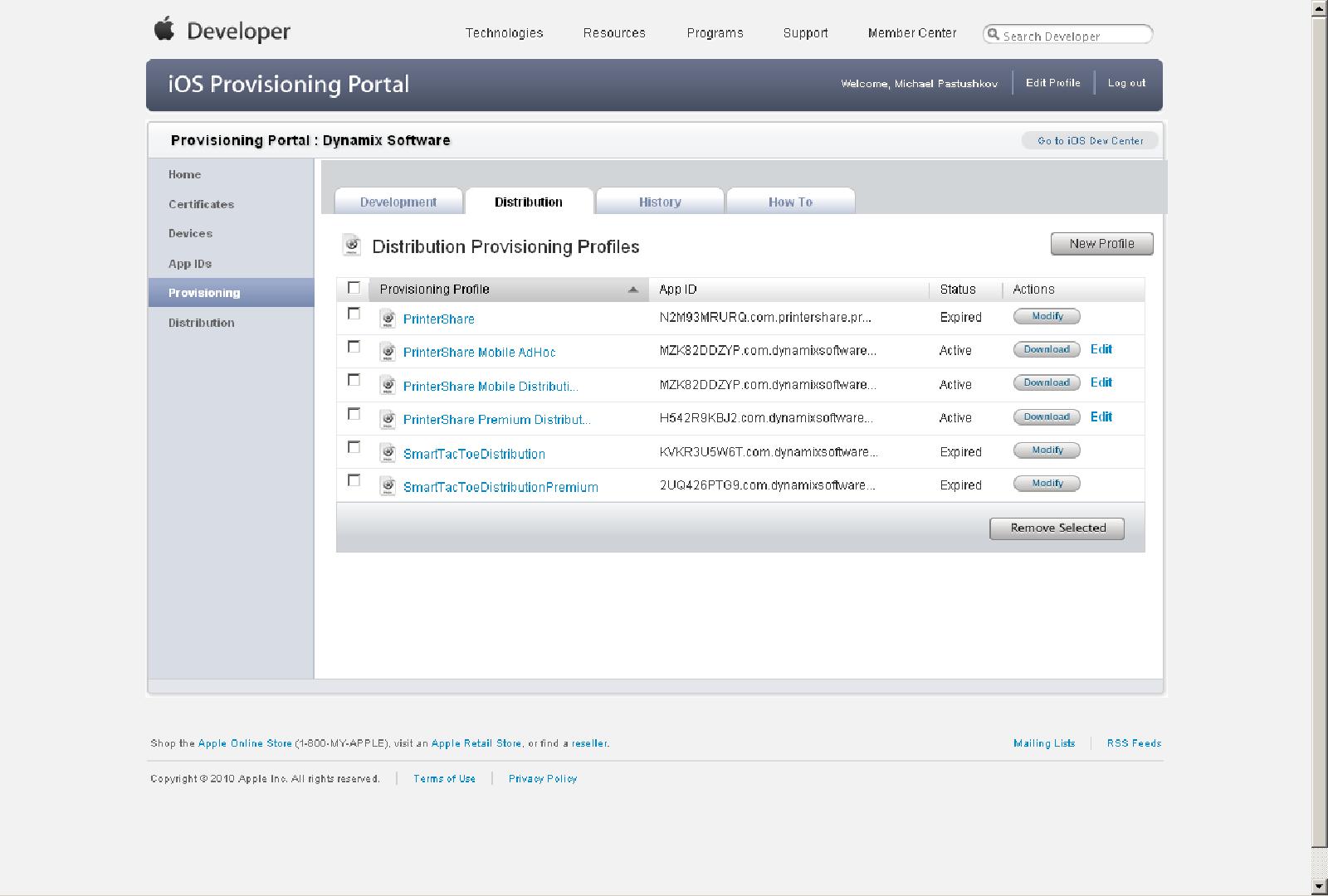The height and width of the screenshot is (896, 1328).
Task: Click the SmartTacToeDistributionPremium profile icon
Action: tap(388, 486)
